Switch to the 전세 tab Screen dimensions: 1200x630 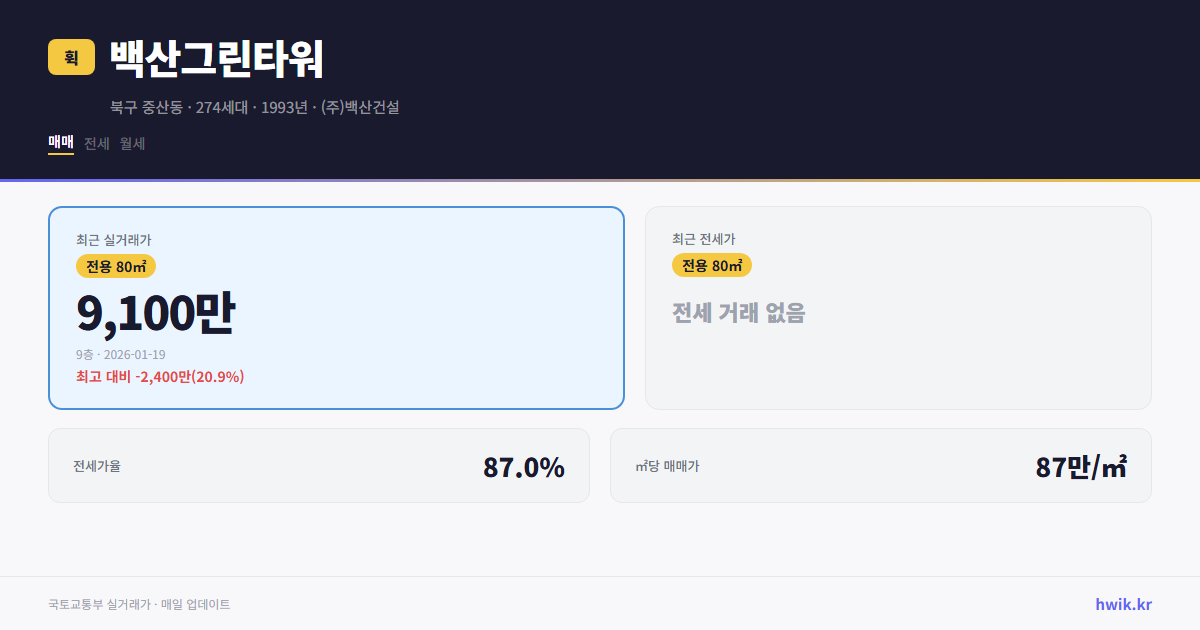(94, 143)
